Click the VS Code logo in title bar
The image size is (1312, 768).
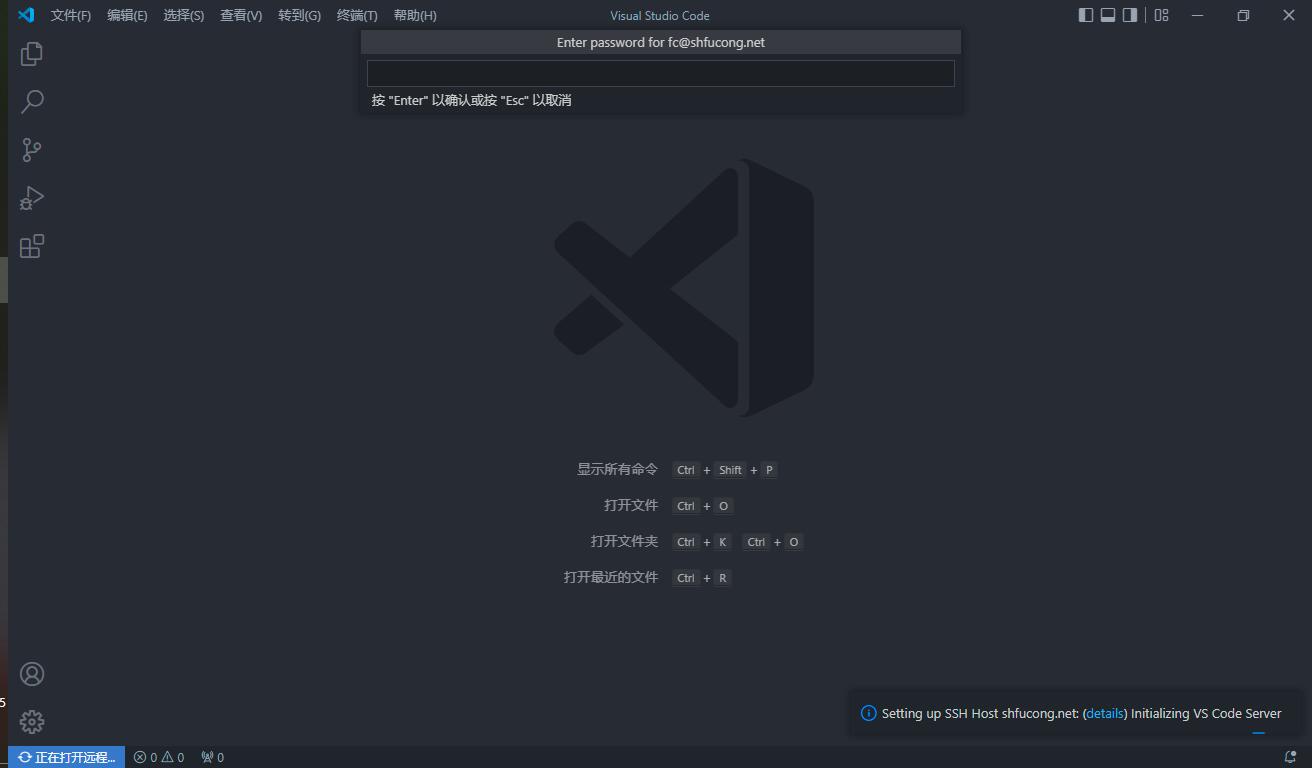(26, 15)
